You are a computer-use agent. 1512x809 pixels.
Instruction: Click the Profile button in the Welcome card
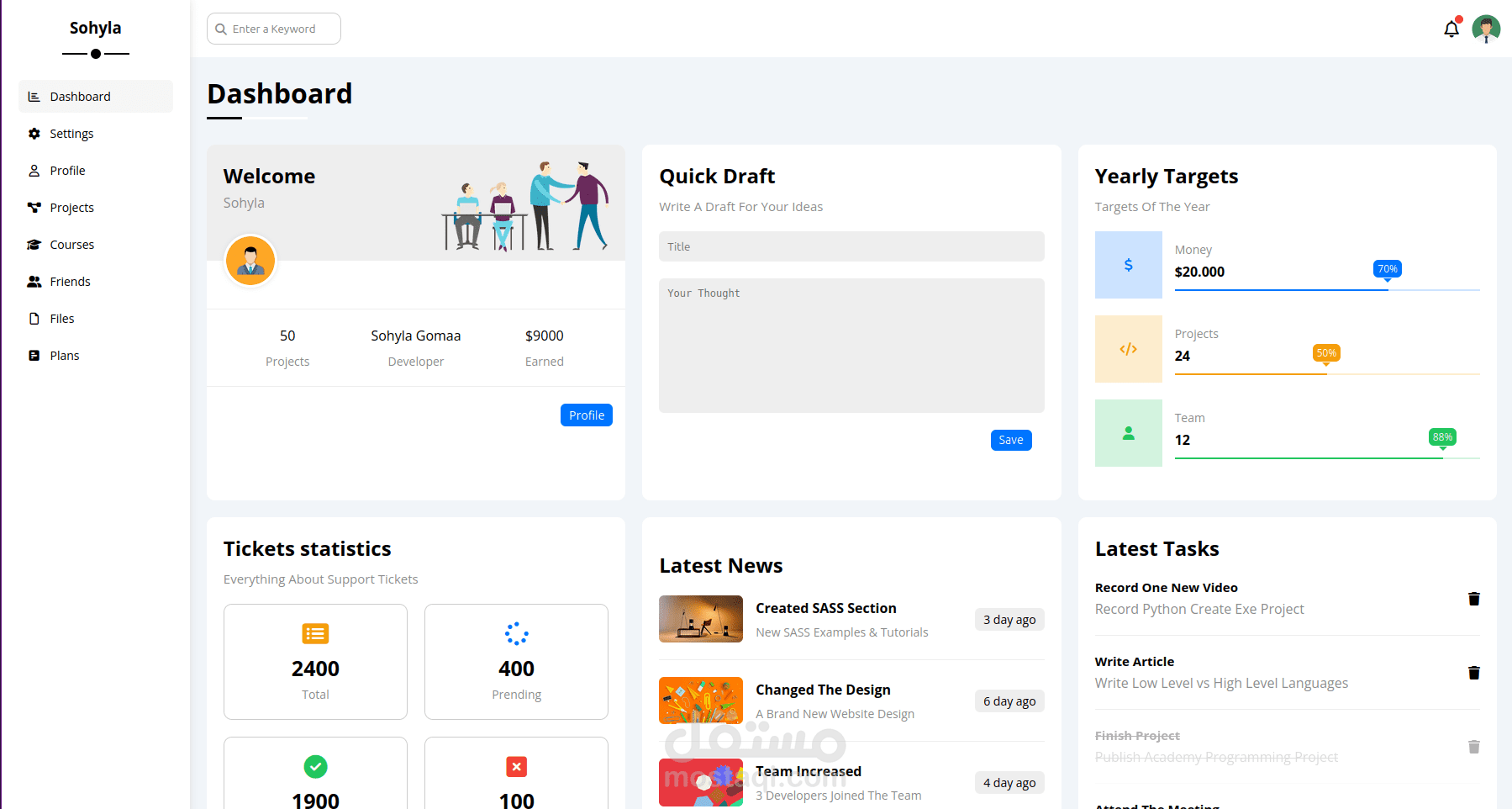coord(586,415)
